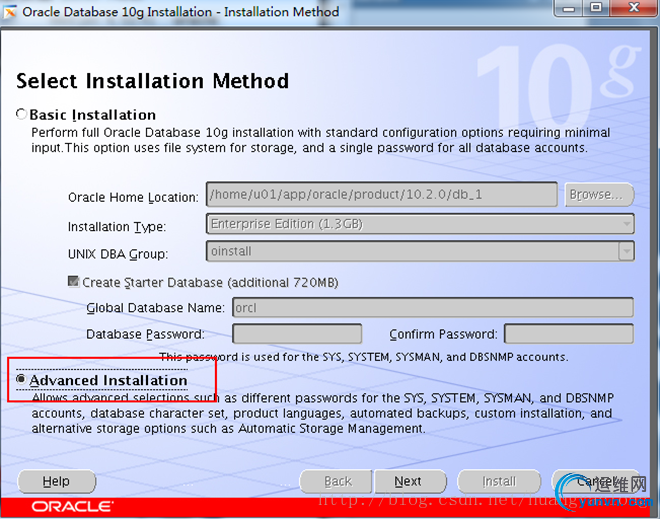Close the installer window
The width and height of the screenshot is (660, 519).
(x=634, y=8)
